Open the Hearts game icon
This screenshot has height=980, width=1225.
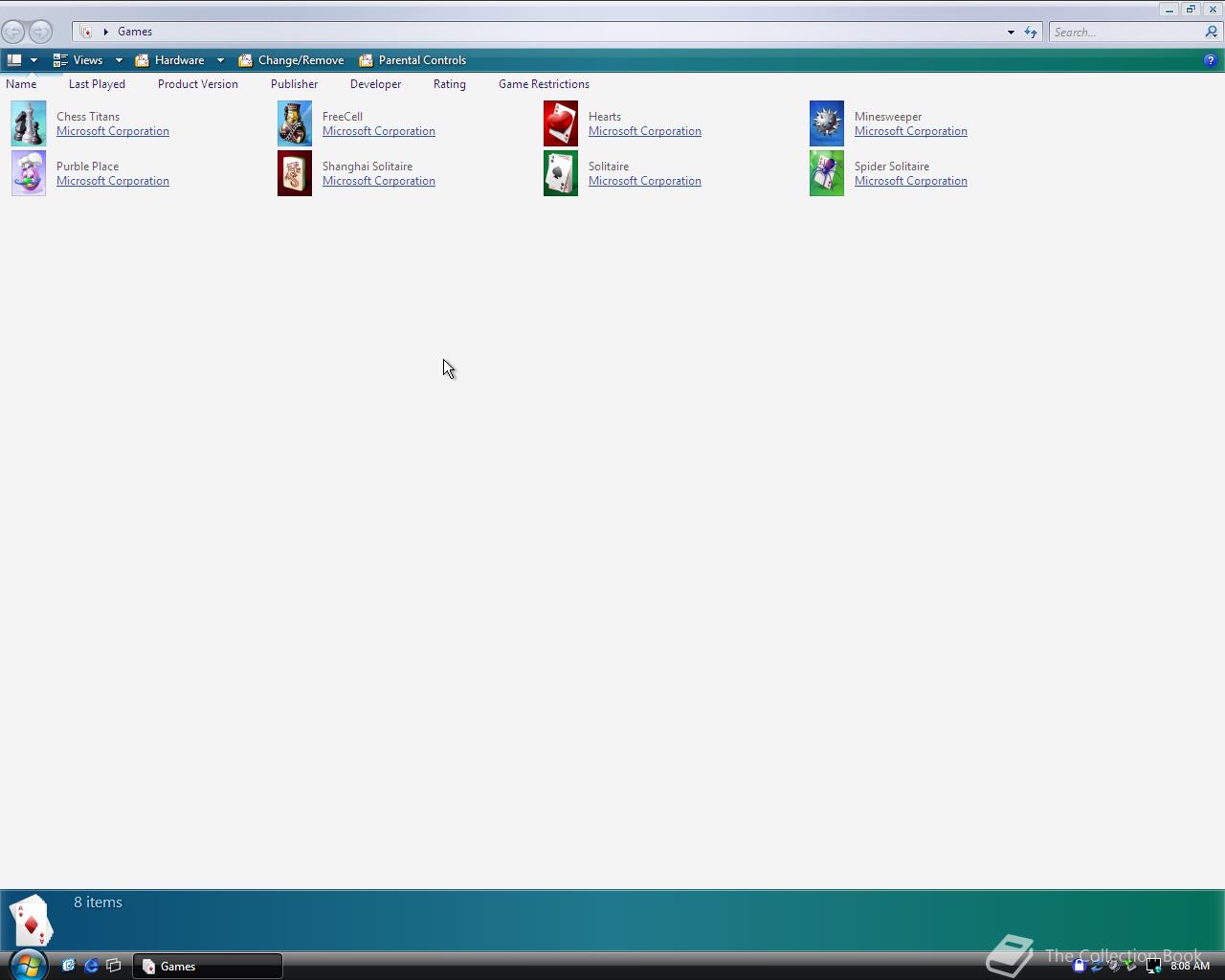(561, 123)
